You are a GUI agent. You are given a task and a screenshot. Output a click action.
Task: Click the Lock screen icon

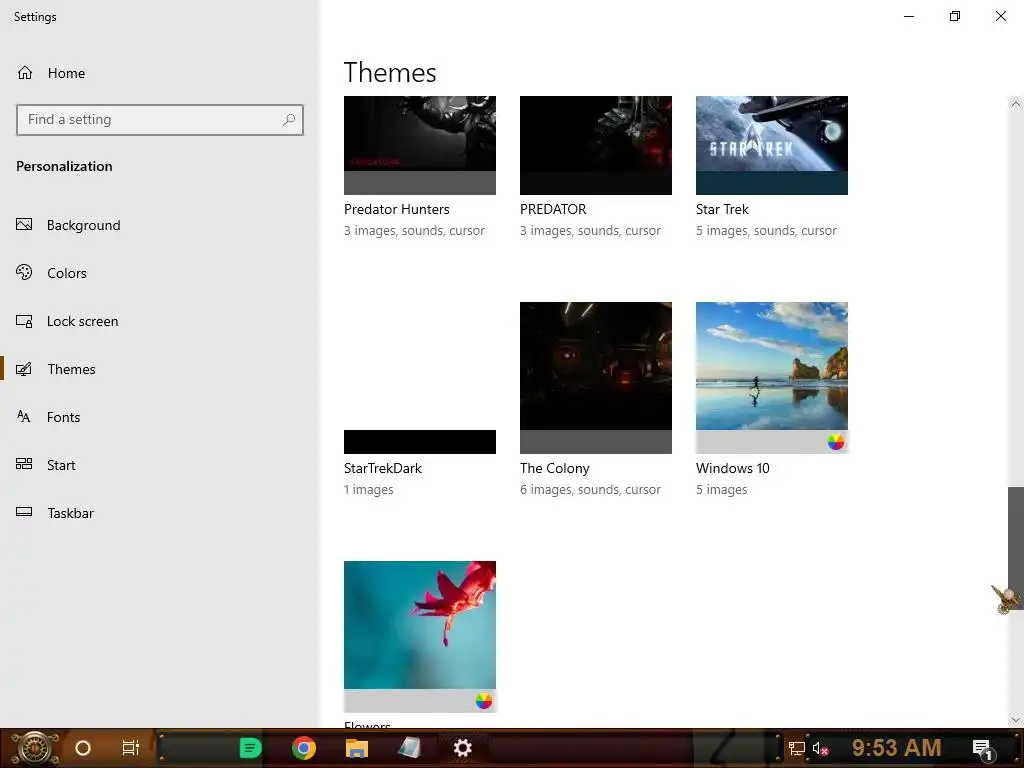coord(24,321)
